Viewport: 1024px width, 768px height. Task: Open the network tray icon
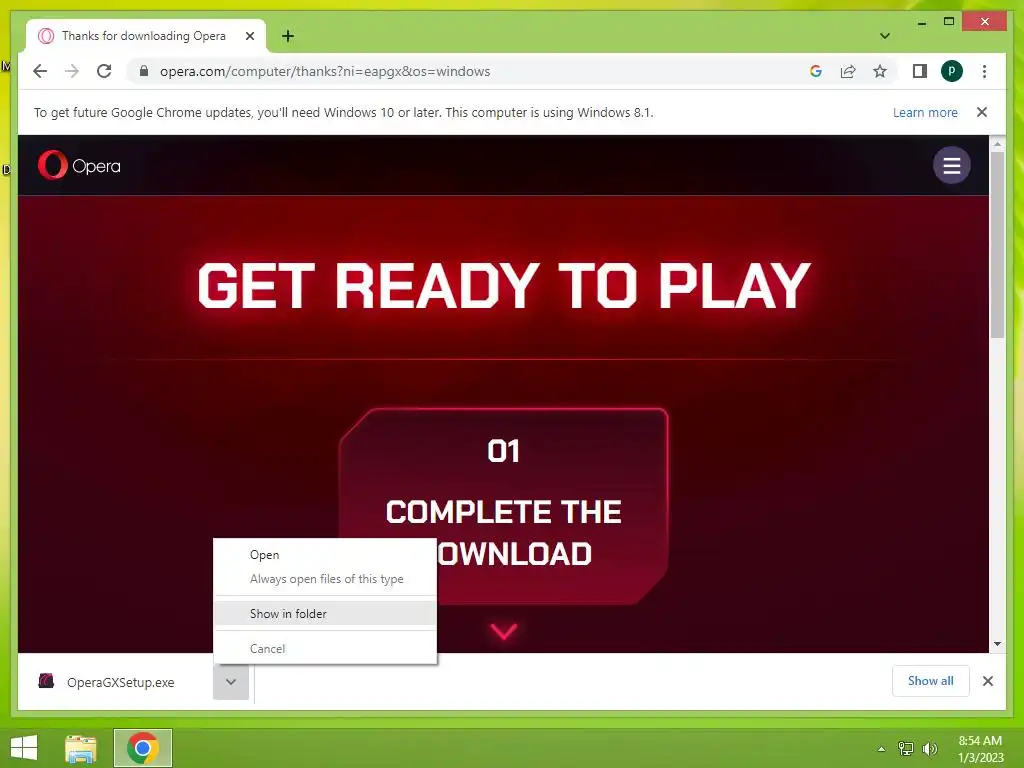[x=906, y=748]
